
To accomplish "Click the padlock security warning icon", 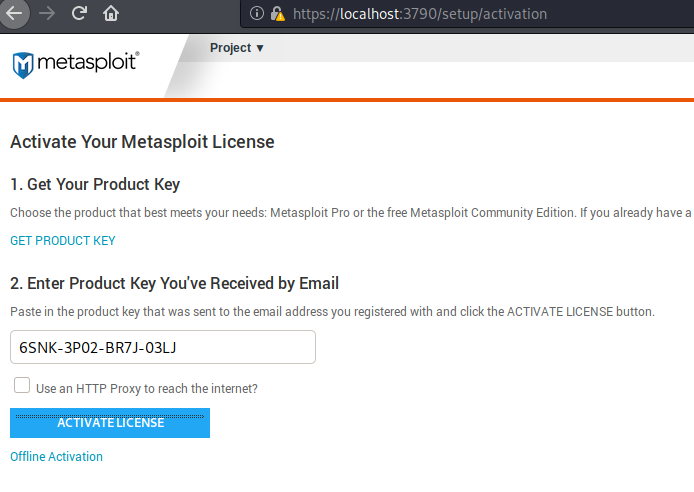I will point(278,14).
